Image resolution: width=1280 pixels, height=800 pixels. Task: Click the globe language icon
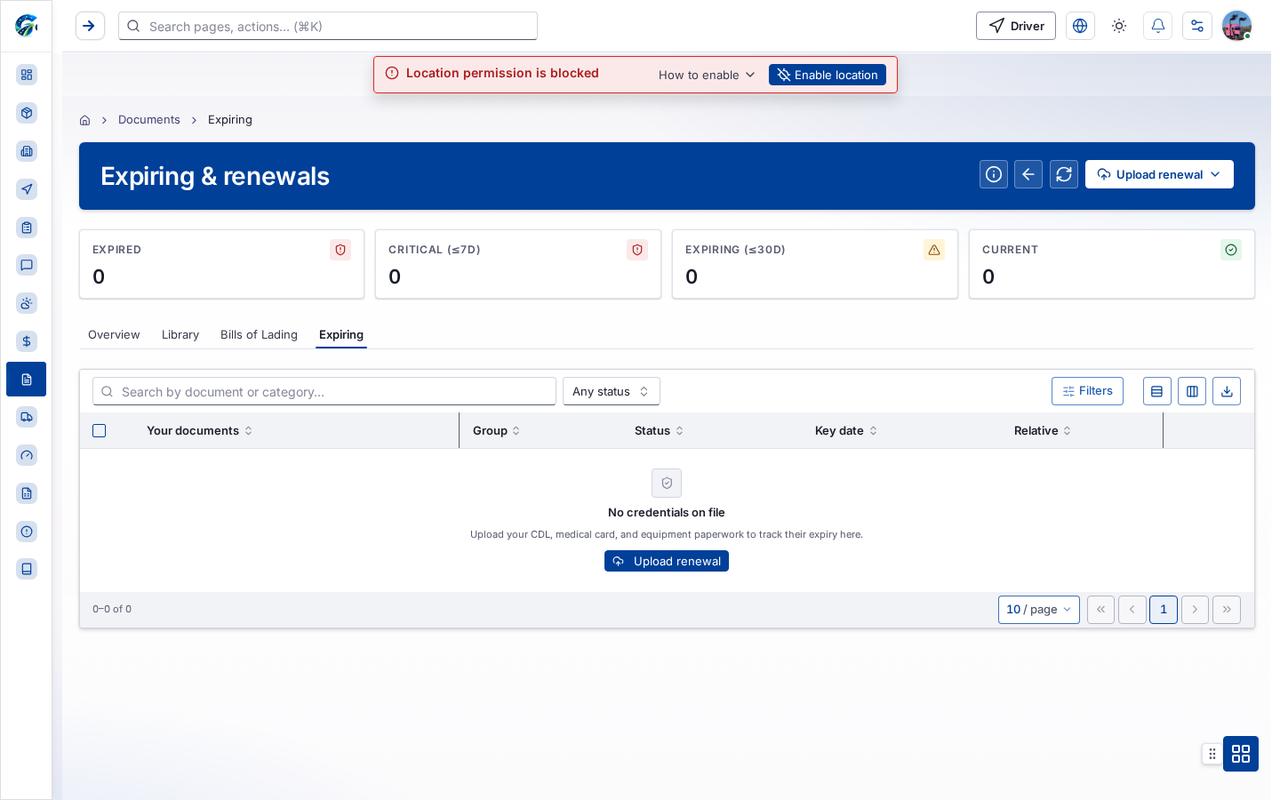click(x=1080, y=26)
